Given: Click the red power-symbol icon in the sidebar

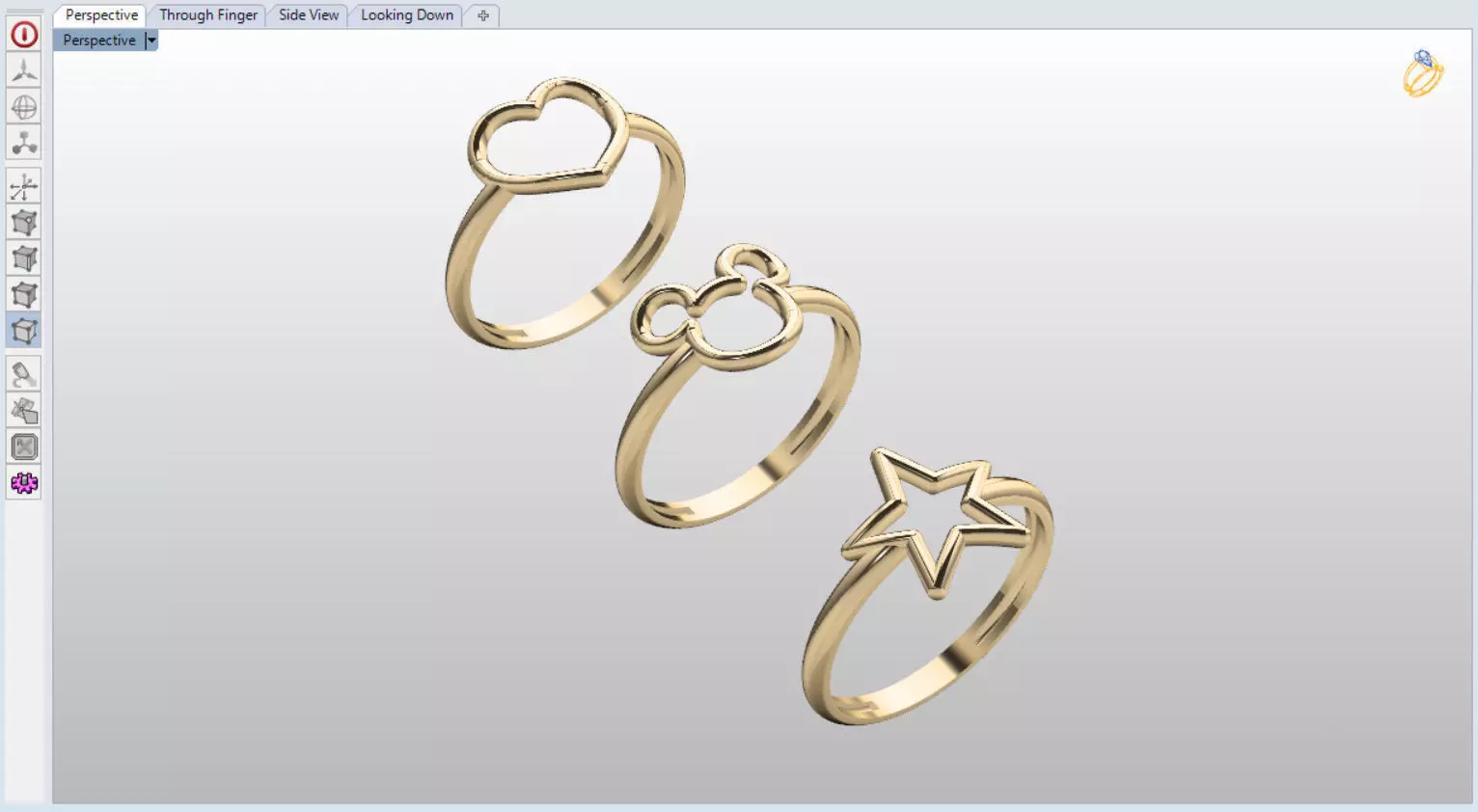Looking at the screenshot, I should (x=24, y=35).
